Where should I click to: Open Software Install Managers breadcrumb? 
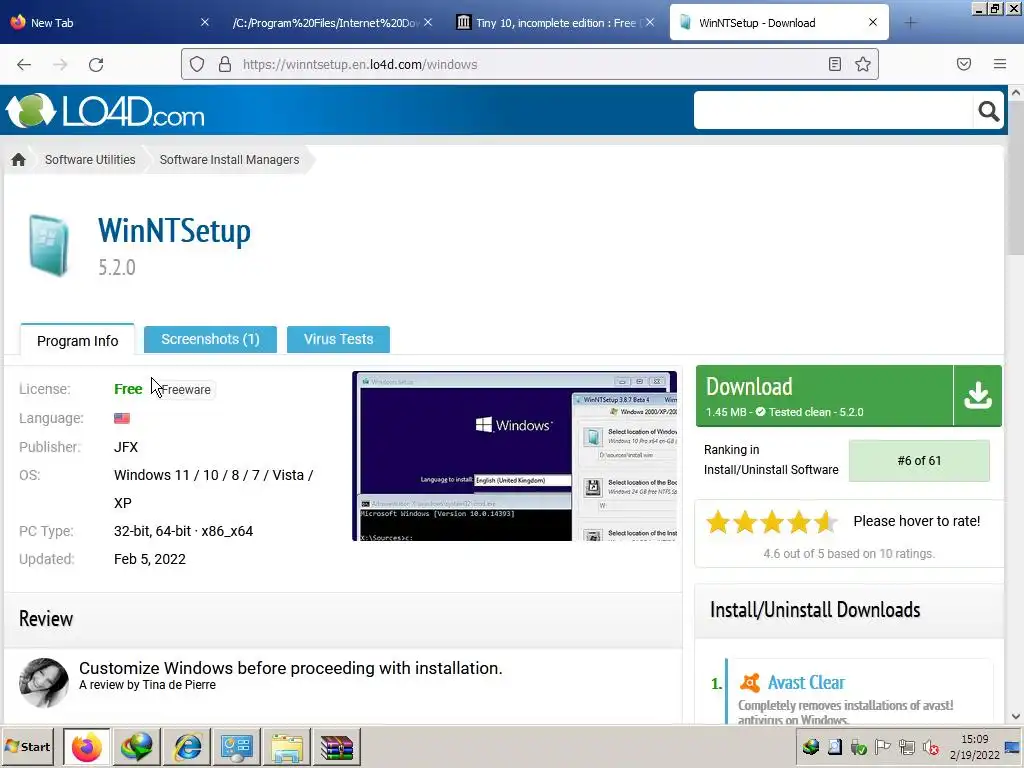point(229,159)
